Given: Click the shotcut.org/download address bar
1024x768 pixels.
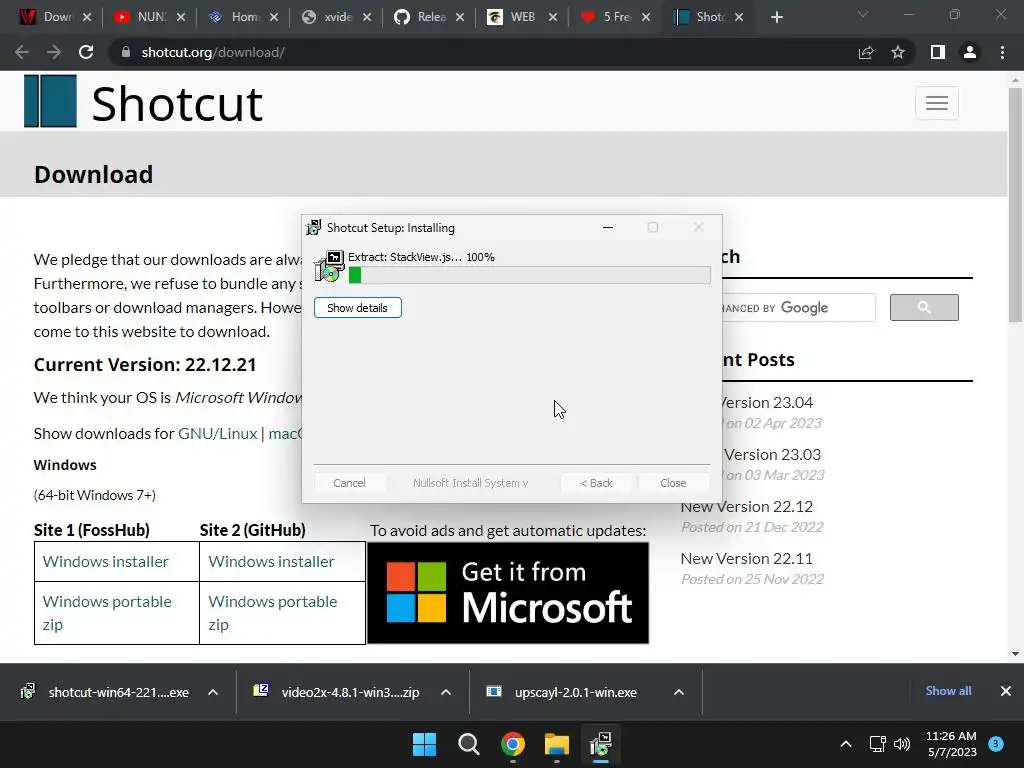Looking at the screenshot, I should (483, 52).
